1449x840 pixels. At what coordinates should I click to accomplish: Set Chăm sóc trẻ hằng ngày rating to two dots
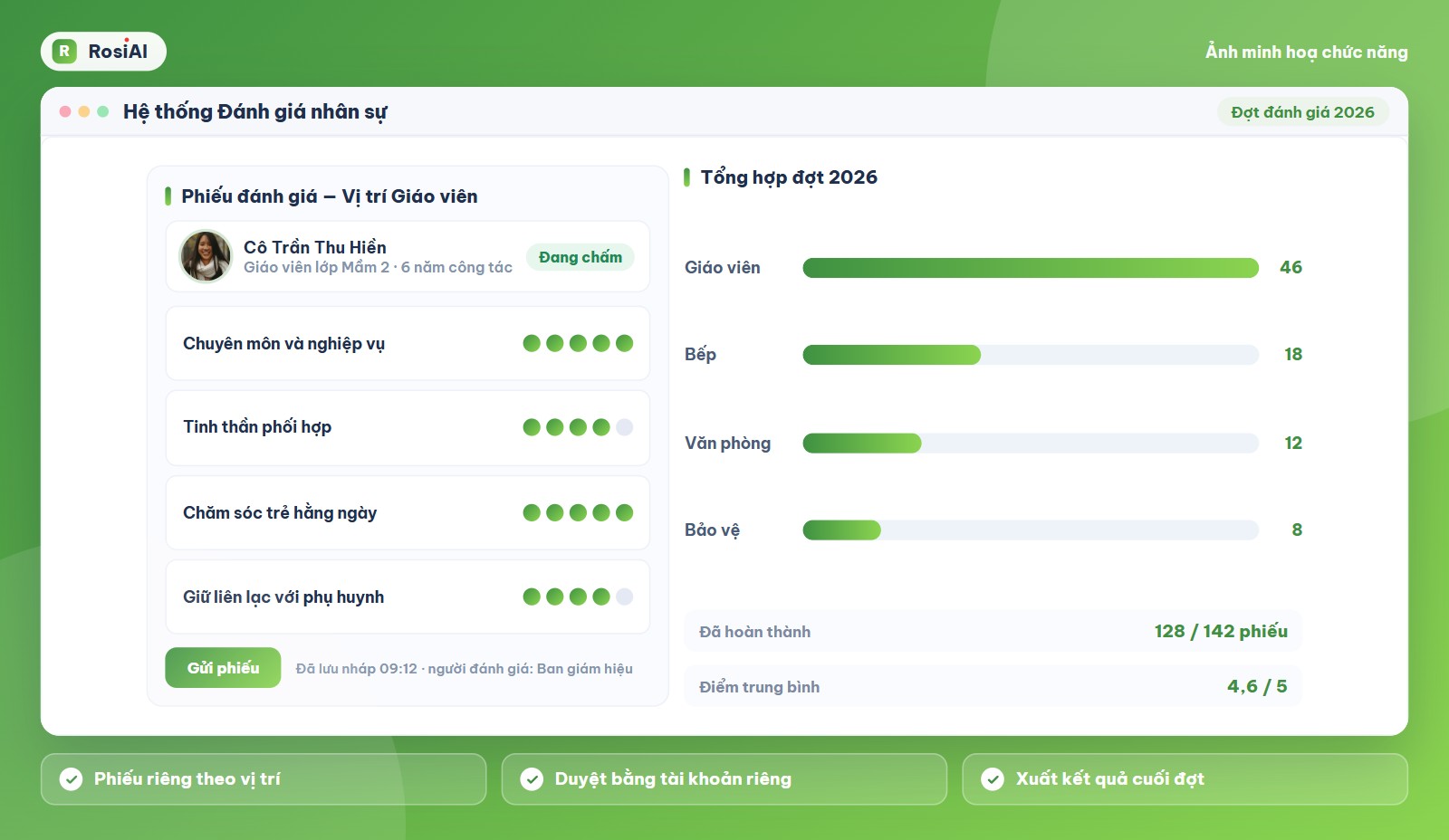point(555,512)
